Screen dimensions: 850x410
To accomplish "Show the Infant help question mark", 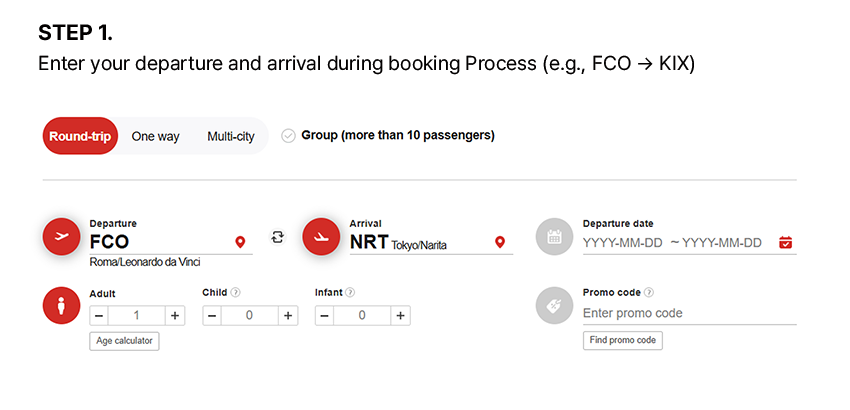I will (350, 292).
